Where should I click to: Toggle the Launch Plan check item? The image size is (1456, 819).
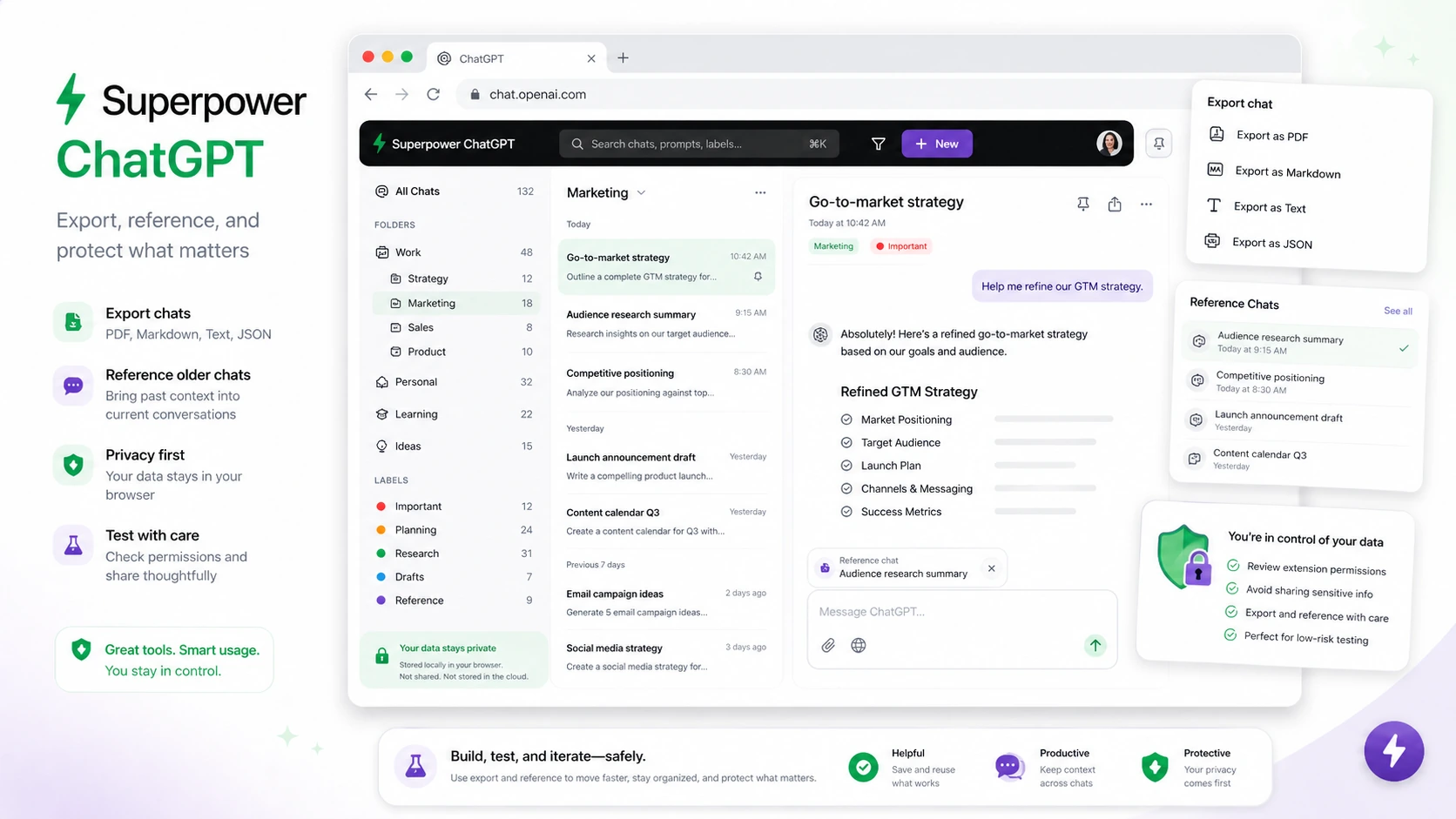846,466
